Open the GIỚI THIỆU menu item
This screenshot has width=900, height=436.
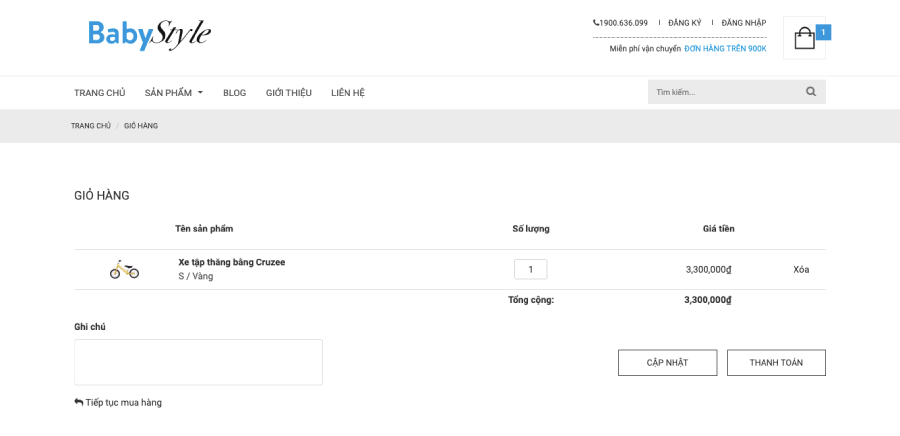[x=289, y=92]
